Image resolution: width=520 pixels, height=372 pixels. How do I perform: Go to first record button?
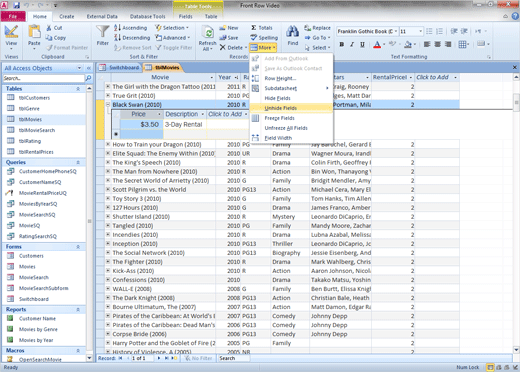[120, 358]
